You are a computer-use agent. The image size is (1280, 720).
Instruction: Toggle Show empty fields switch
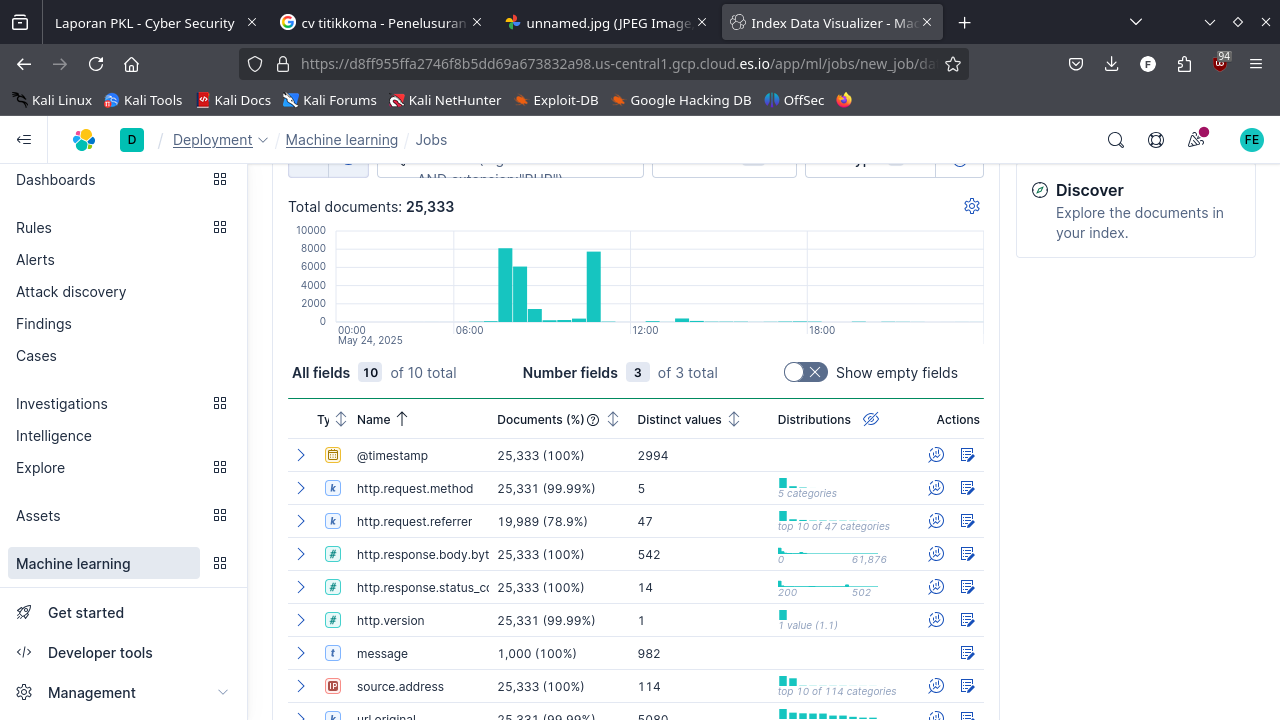tap(805, 372)
